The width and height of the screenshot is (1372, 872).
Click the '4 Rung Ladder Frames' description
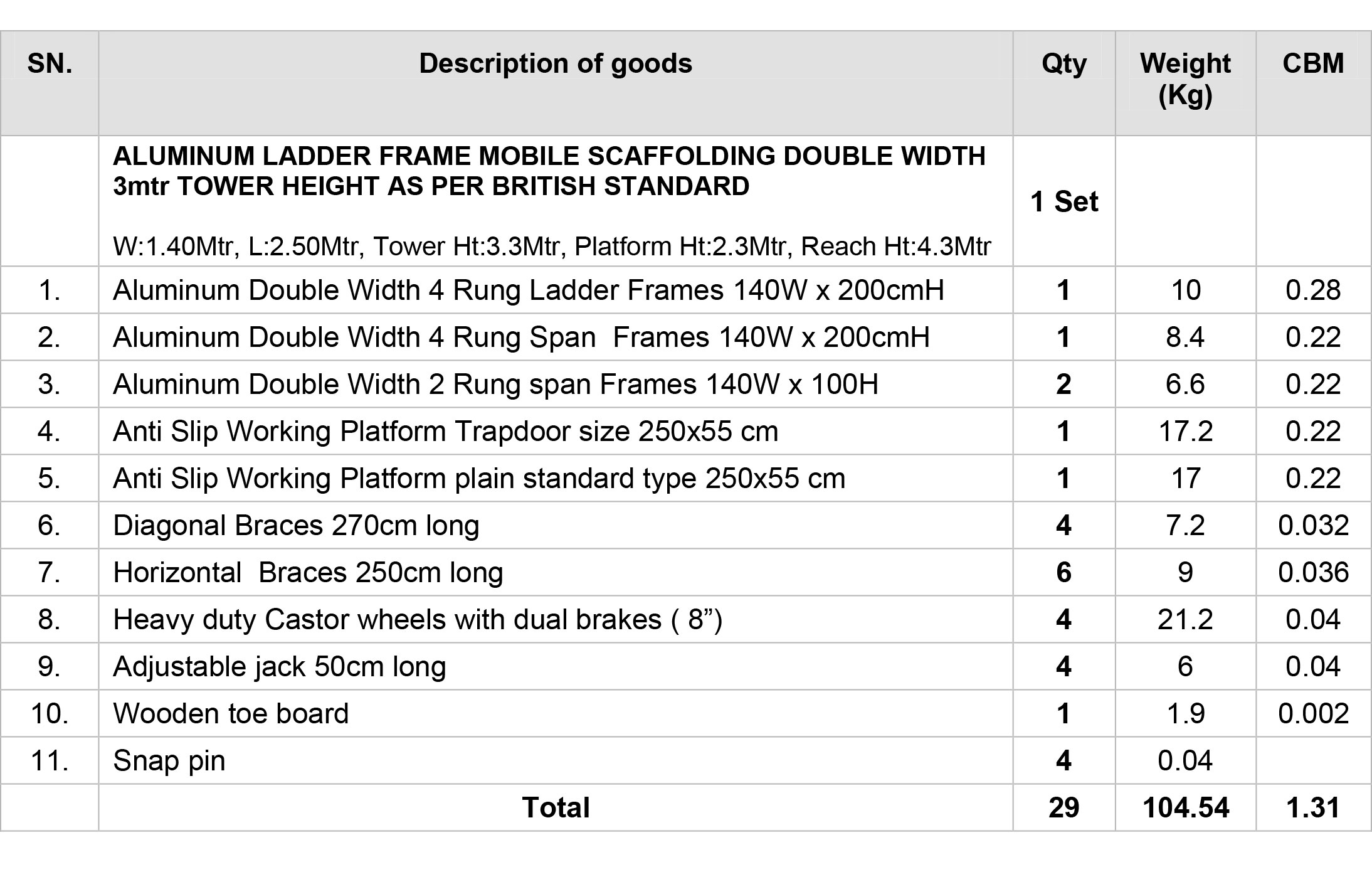(528, 290)
